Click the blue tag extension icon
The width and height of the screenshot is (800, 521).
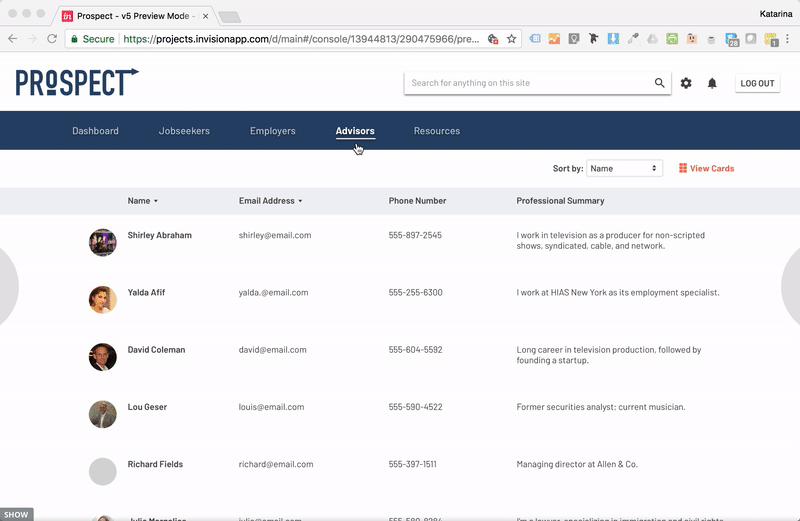(x=535, y=39)
